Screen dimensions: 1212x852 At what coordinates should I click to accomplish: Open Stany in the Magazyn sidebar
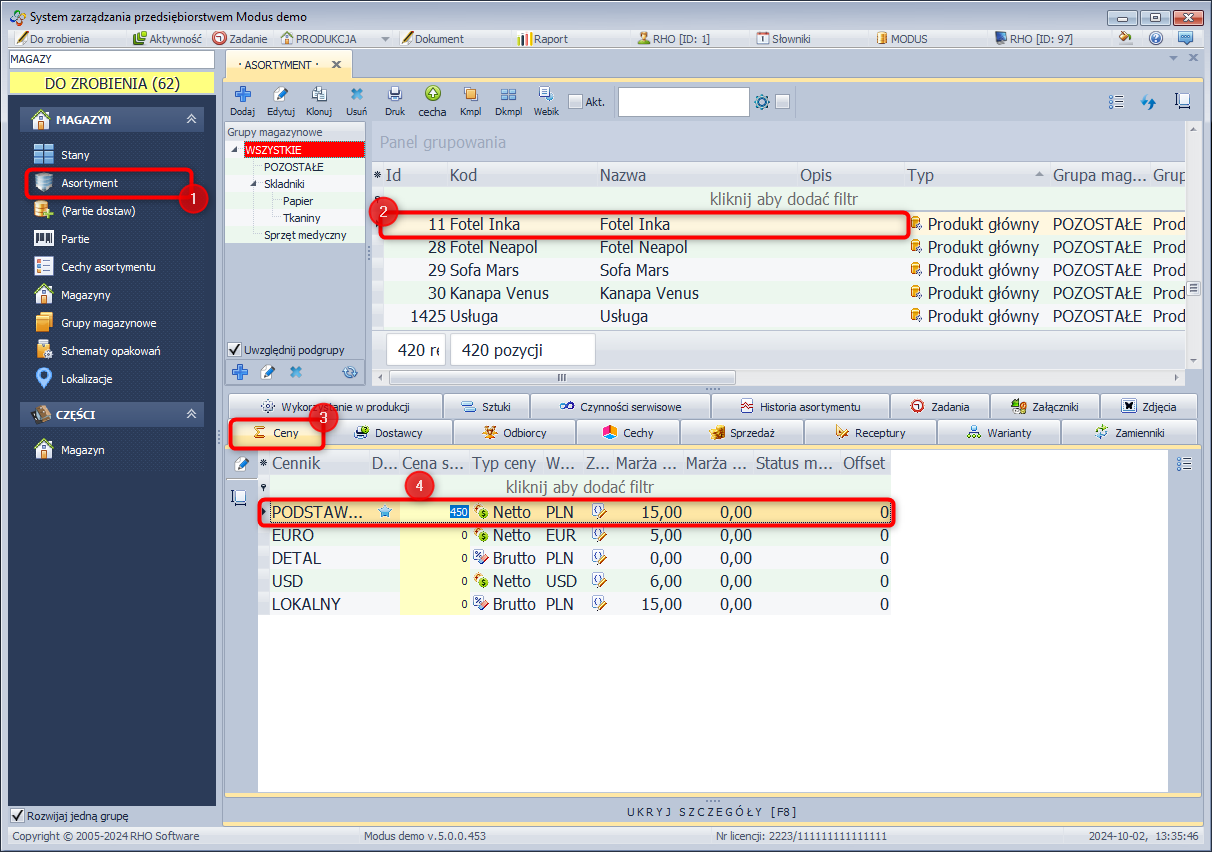pyautogui.click(x=75, y=155)
